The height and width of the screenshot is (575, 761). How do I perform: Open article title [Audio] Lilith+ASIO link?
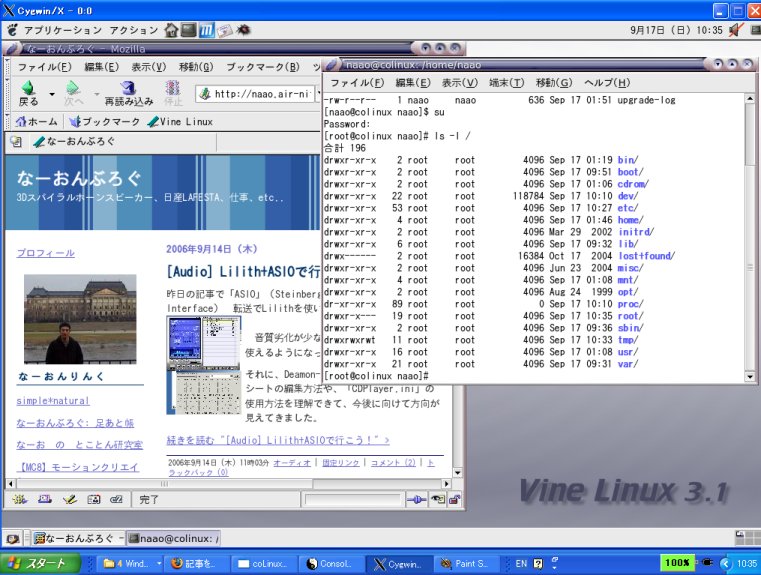(243, 271)
